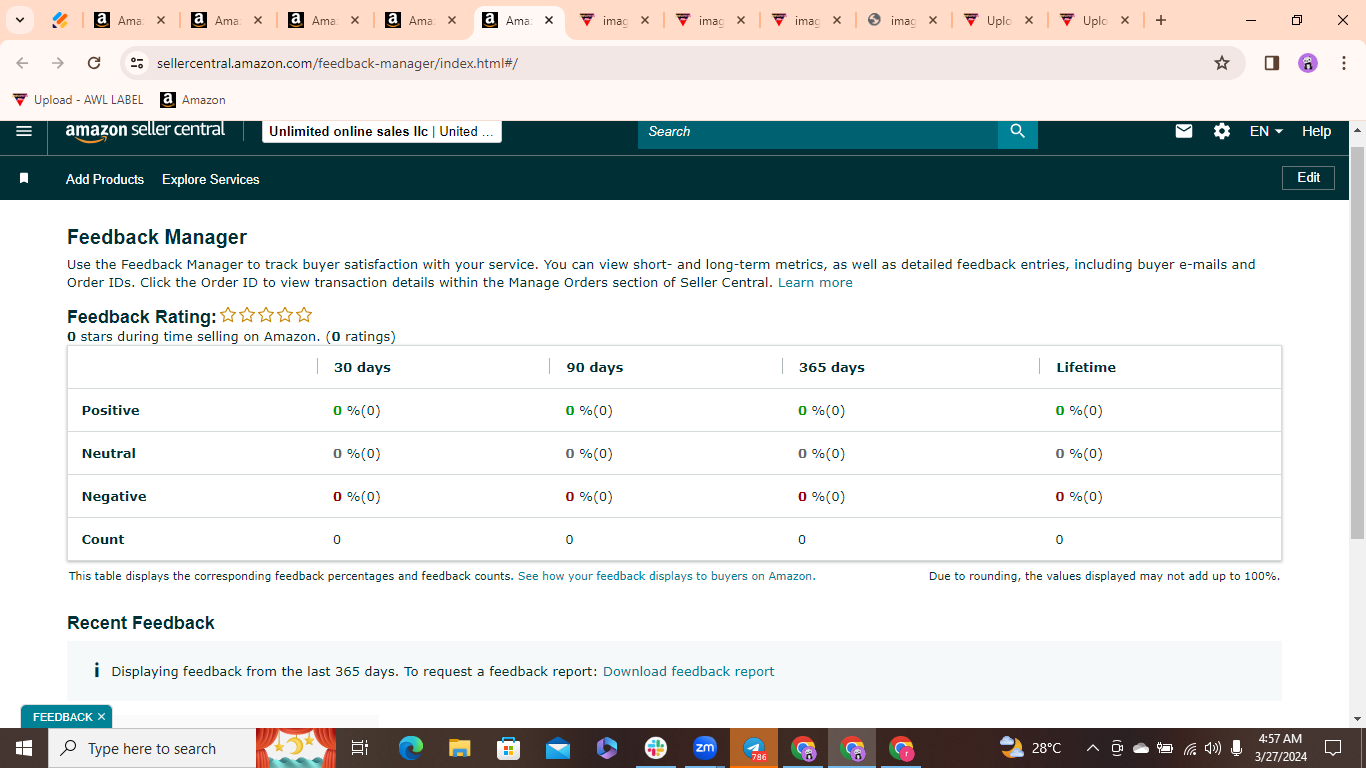Open Chrome's side panel

(x=1272, y=63)
